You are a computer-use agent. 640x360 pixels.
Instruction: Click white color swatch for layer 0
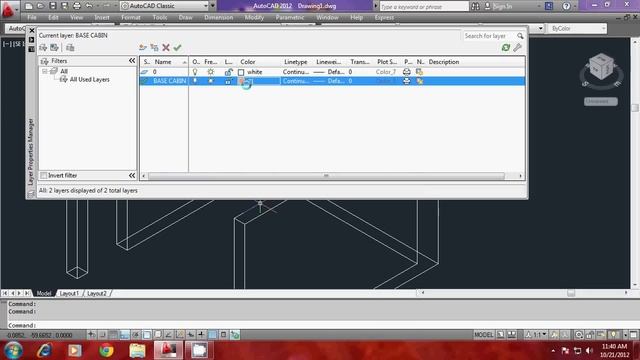[241, 72]
